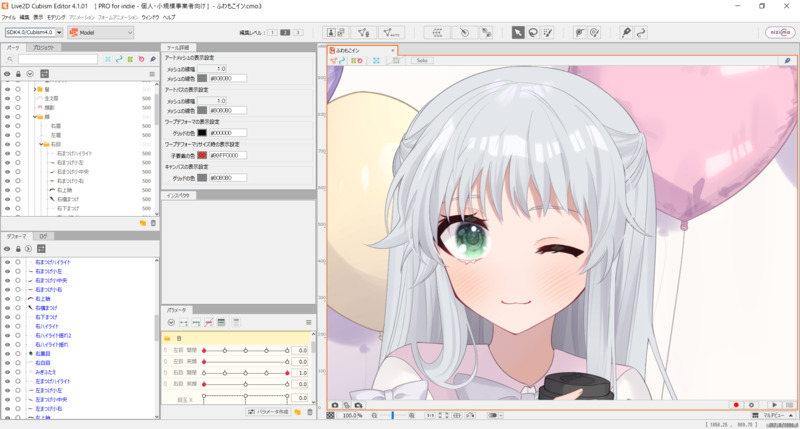
Task: Toggle lock circle for 左眉 in Parts list
Action: tap(18, 135)
